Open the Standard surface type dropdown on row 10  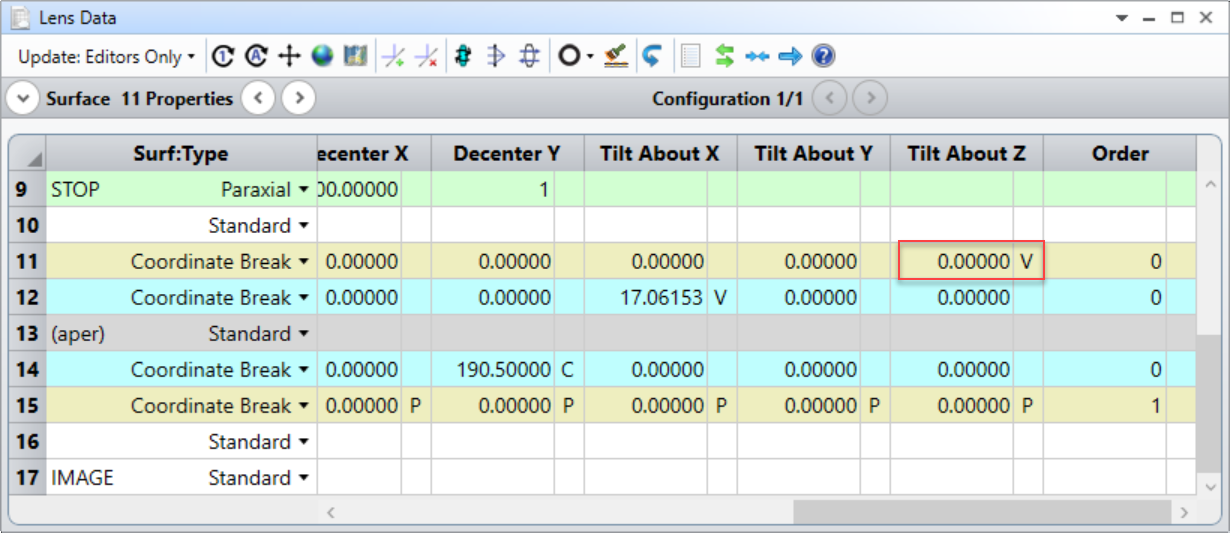[303, 225]
